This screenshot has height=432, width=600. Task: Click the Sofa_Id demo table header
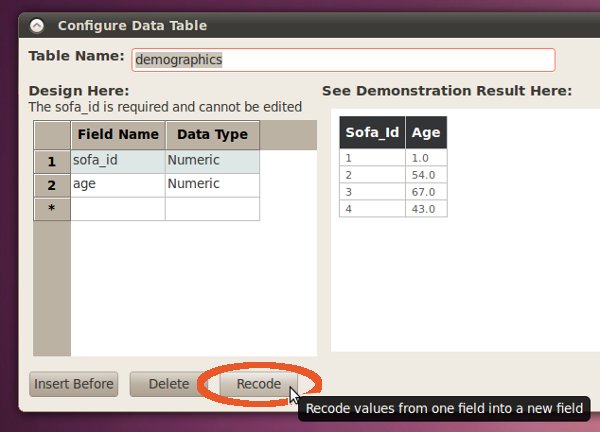tap(372, 132)
